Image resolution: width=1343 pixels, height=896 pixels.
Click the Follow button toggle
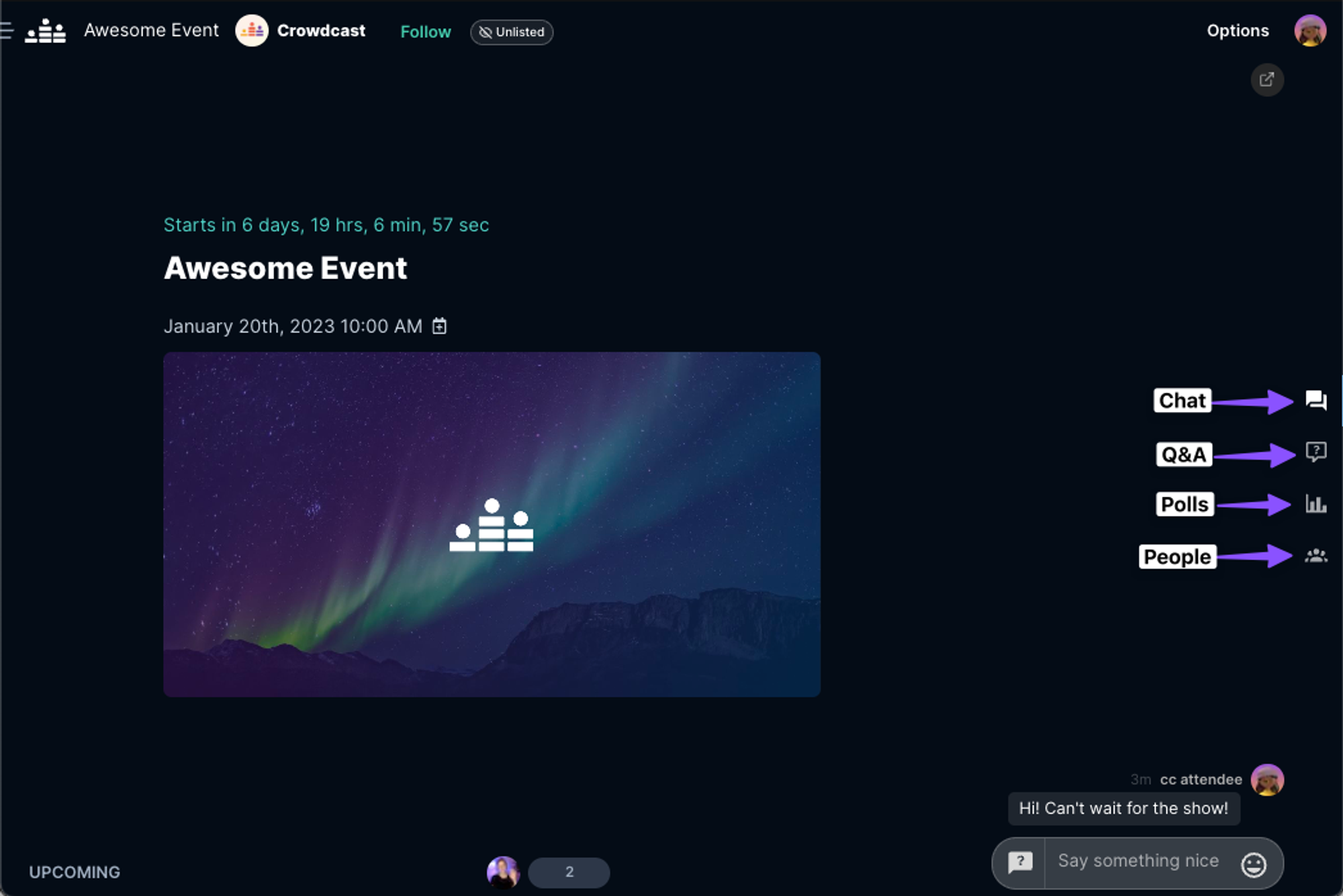(425, 31)
